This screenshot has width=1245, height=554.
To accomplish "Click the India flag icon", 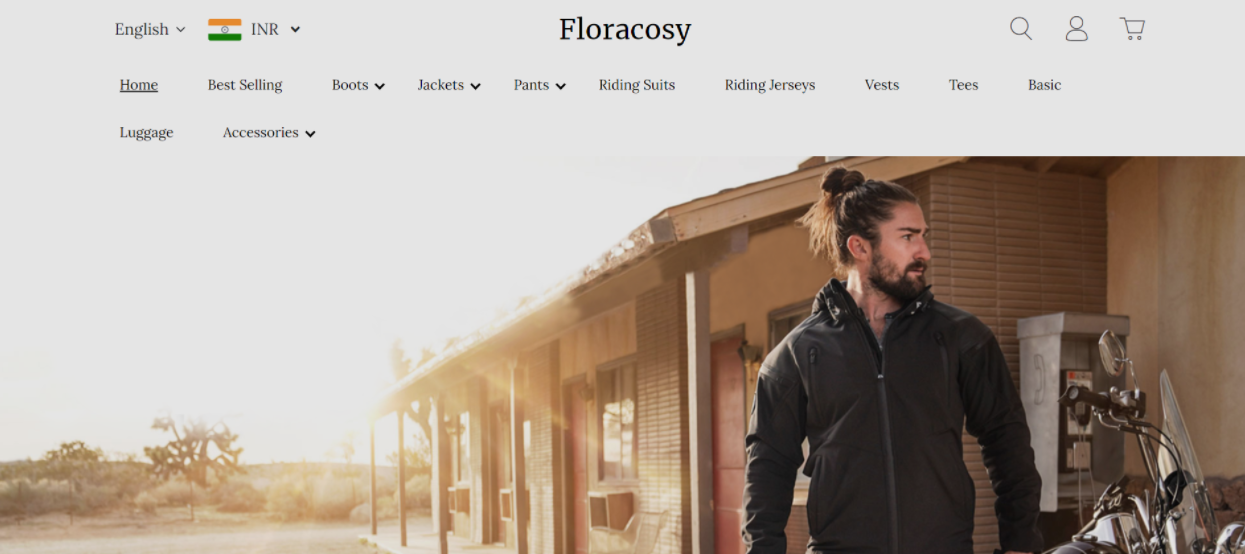I will point(225,29).
